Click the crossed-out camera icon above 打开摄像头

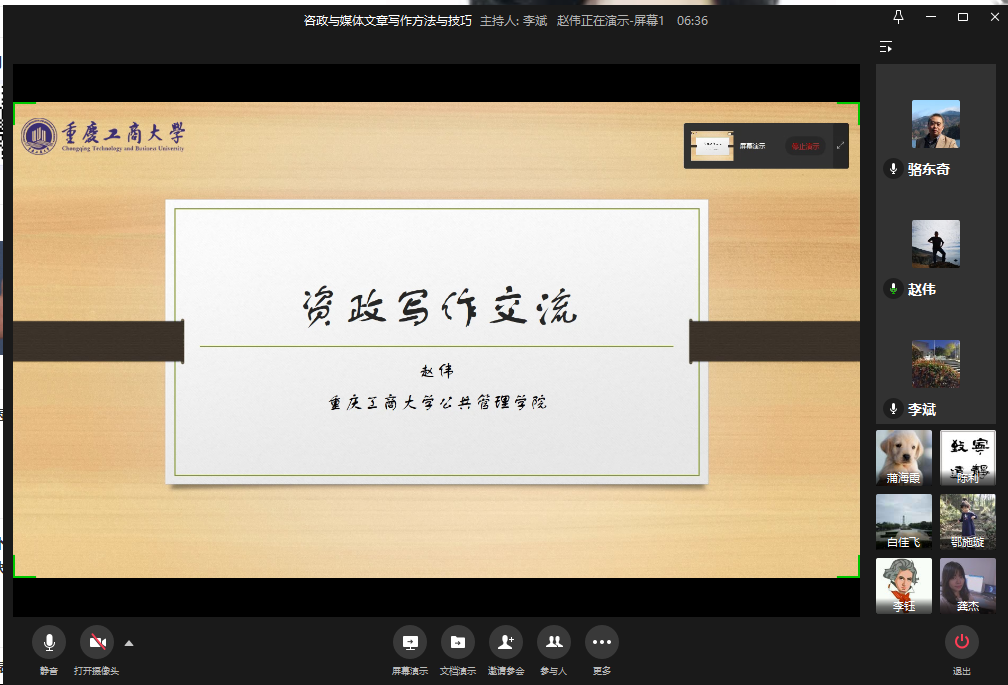tap(96, 642)
